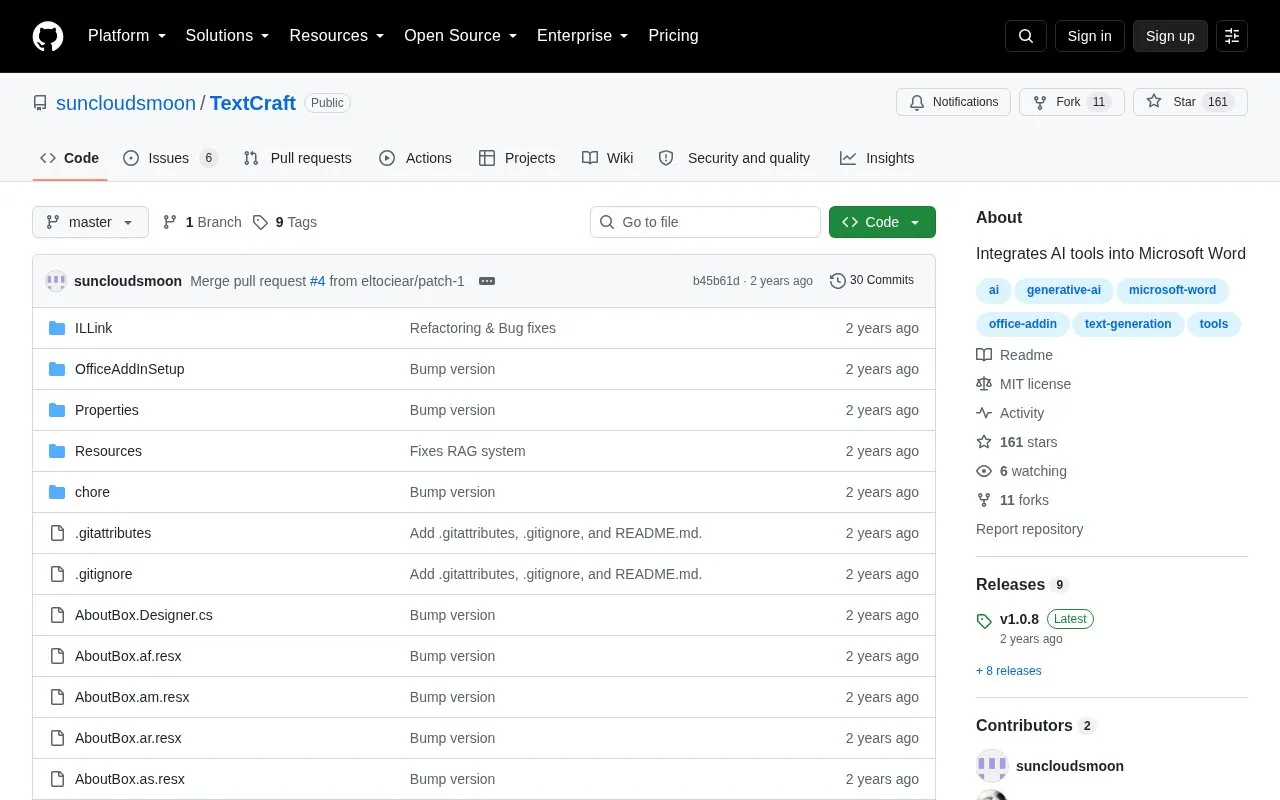Click the Go to file field
The image size is (1280, 800).
(x=705, y=222)
